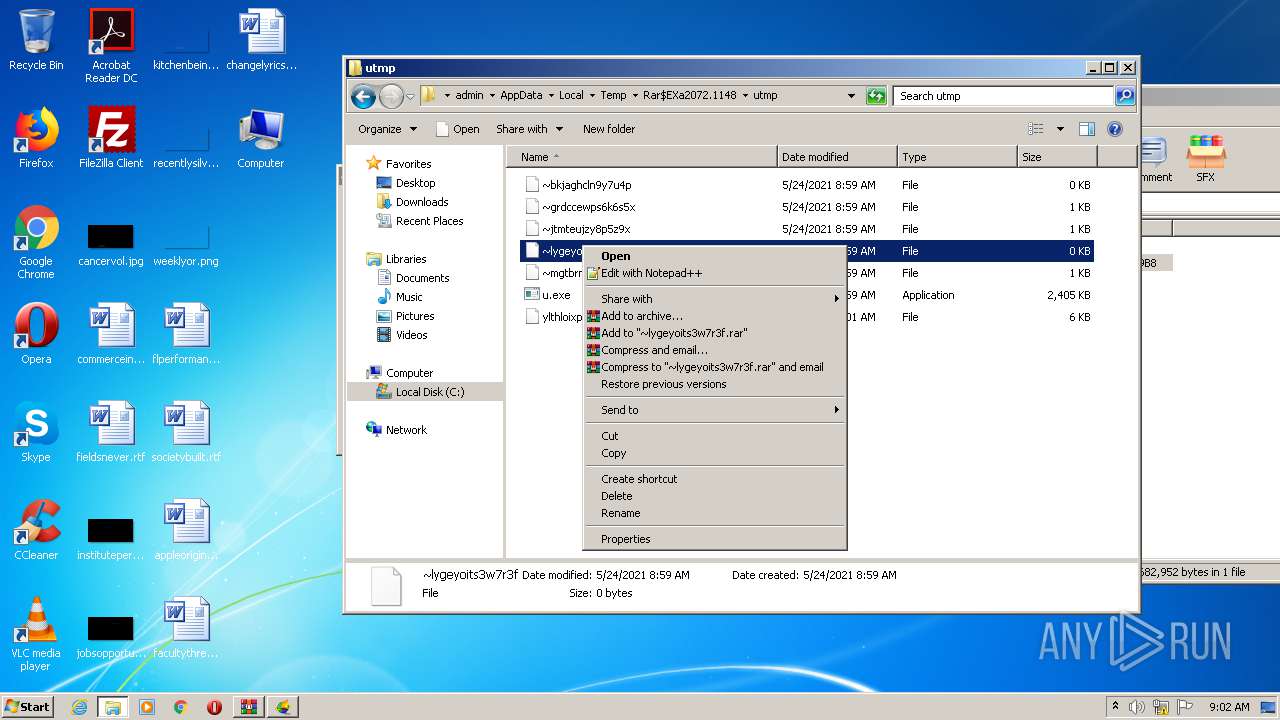Image resolution: width=1280 pixels, height=720 pixels.
Task: Open changelyrics Word document on desktop
Action: pyautogui.click(x=261, y=40)
